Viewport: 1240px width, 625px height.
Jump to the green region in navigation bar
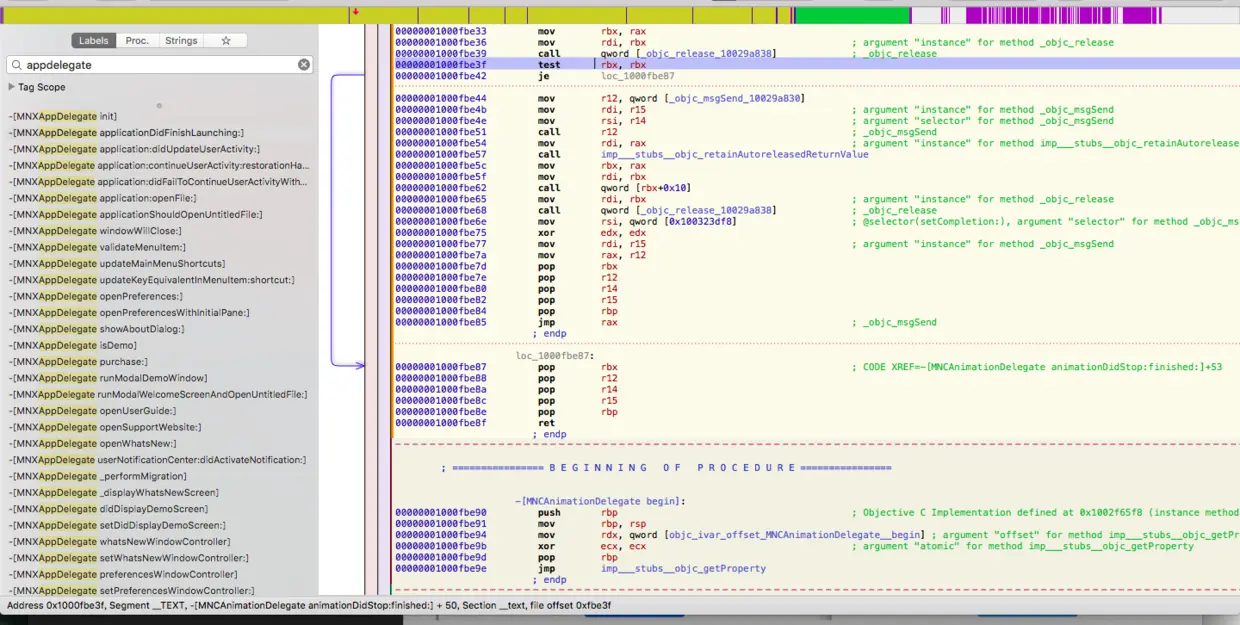pos(851,15)
